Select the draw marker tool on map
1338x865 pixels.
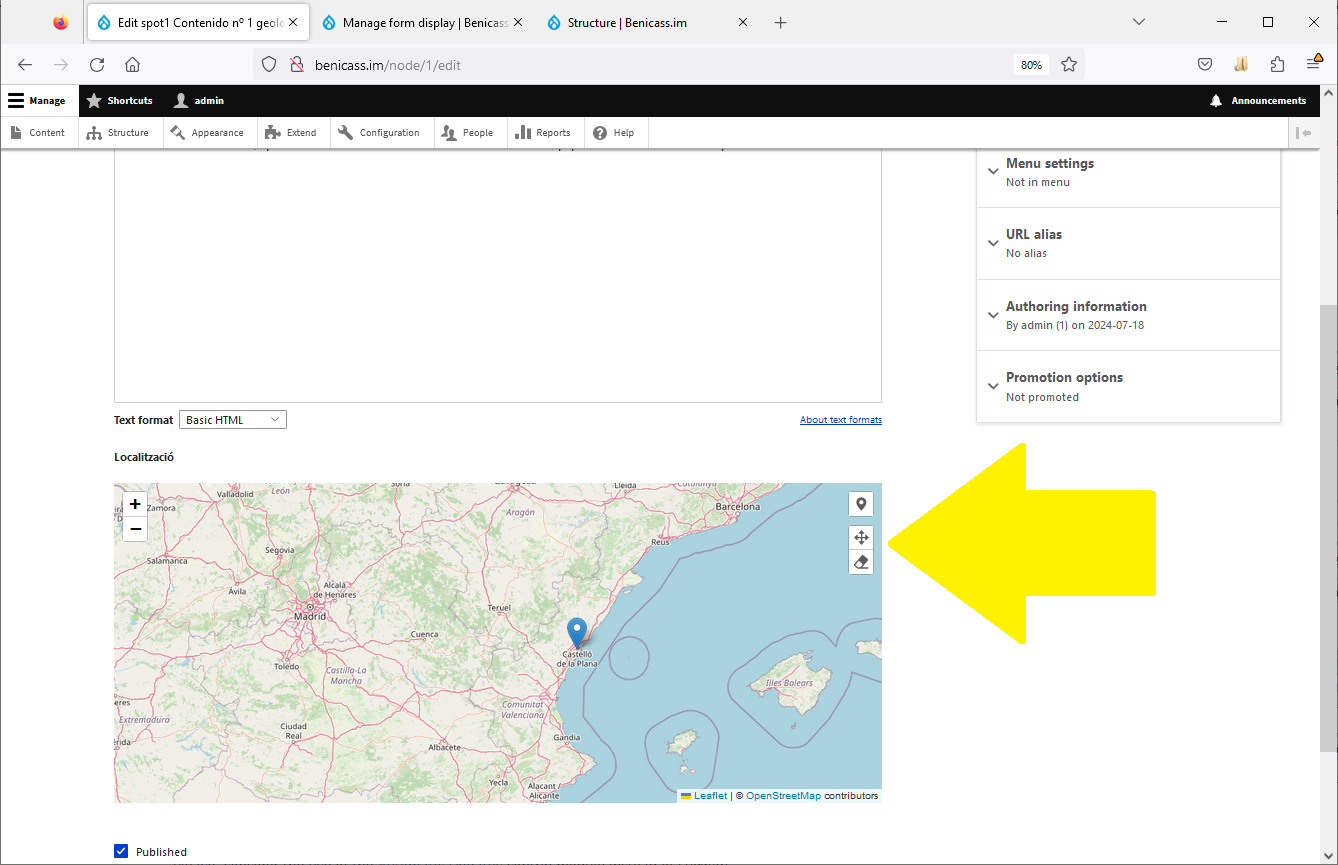861,505
